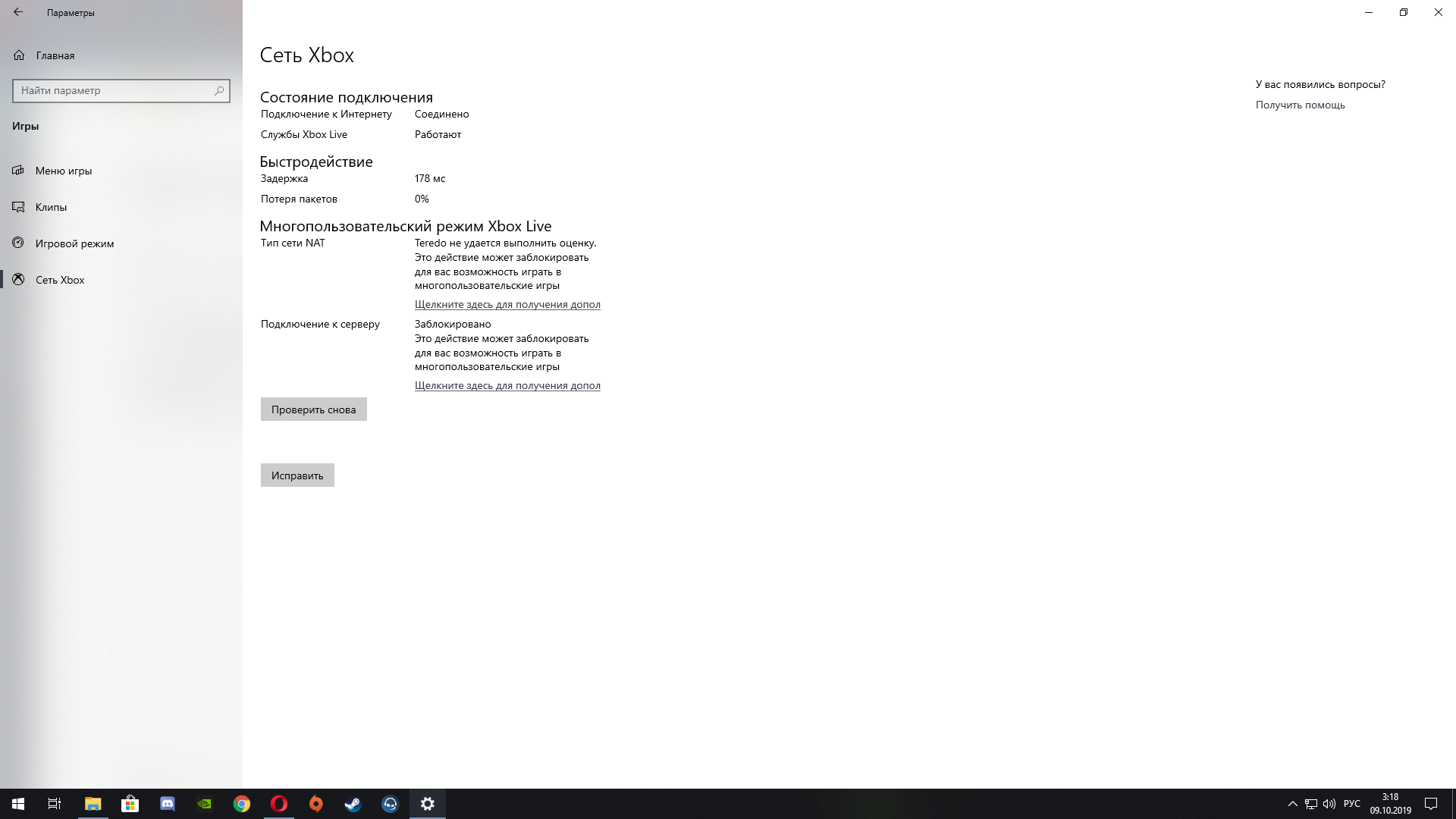Click the Сеть Xbox page heading

[x=307, y=55]
